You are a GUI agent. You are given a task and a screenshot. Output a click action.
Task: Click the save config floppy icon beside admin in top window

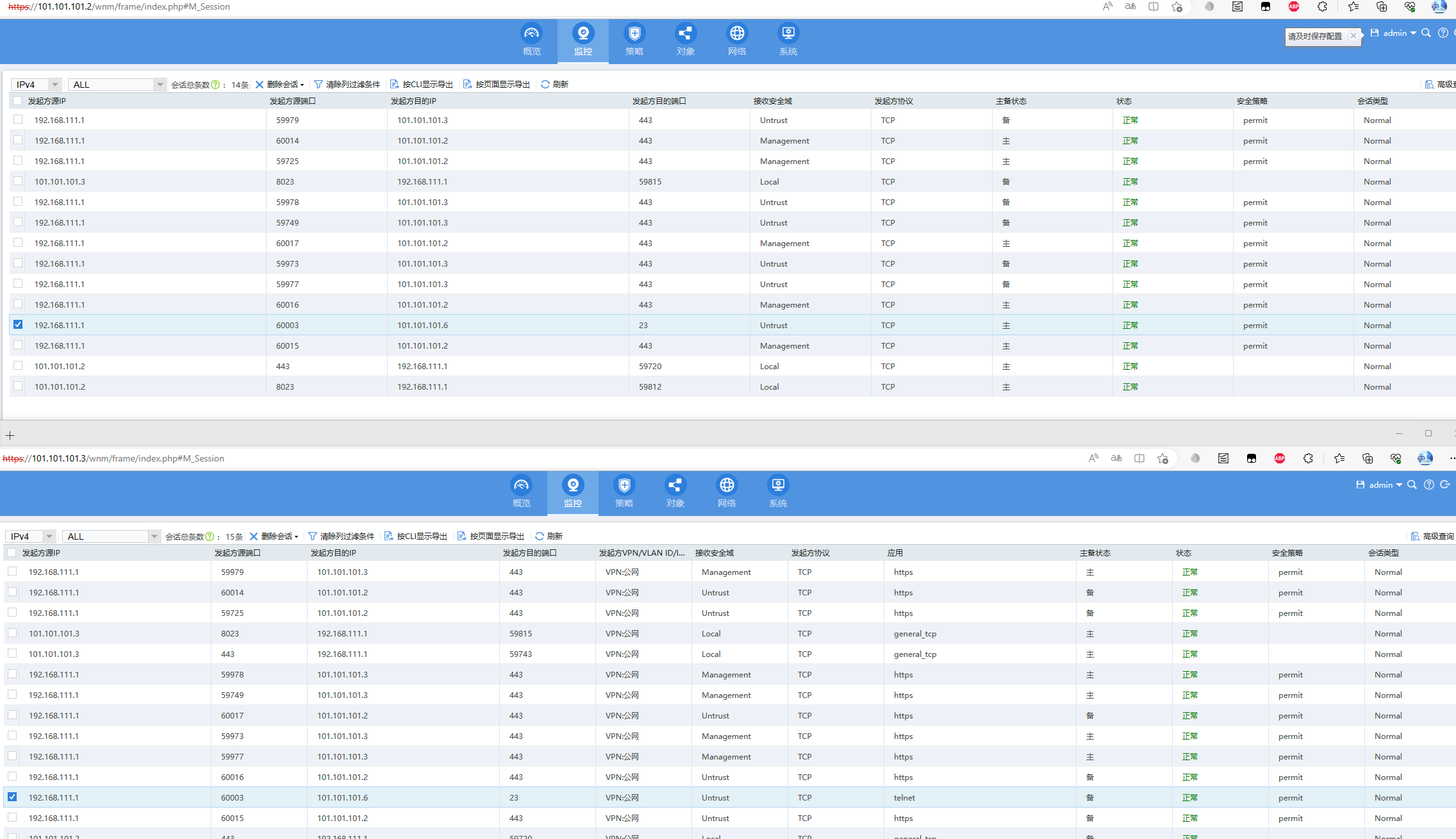coord(1375,33)
